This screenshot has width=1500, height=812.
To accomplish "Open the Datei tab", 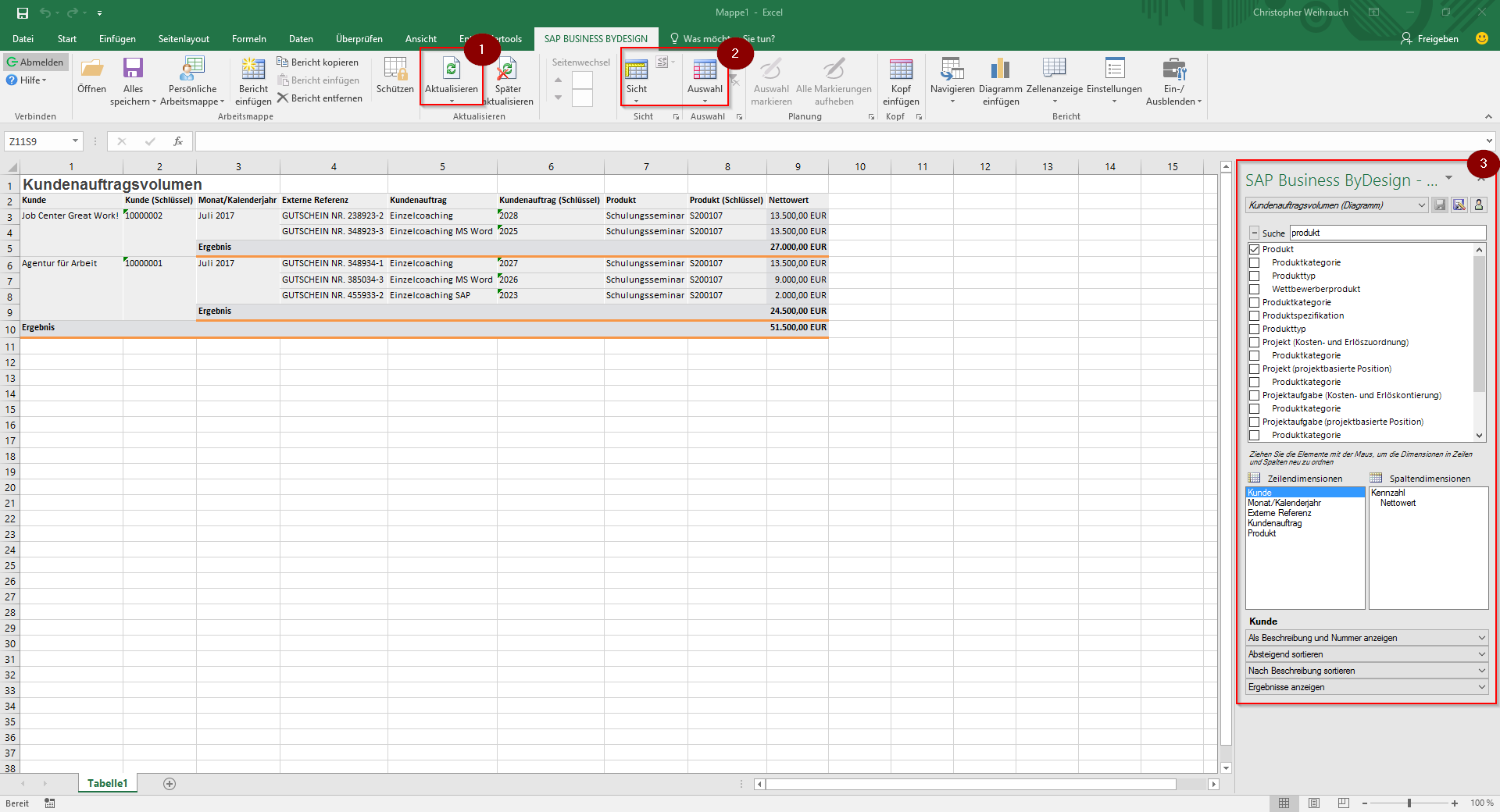I will click(x=23, y=39).
